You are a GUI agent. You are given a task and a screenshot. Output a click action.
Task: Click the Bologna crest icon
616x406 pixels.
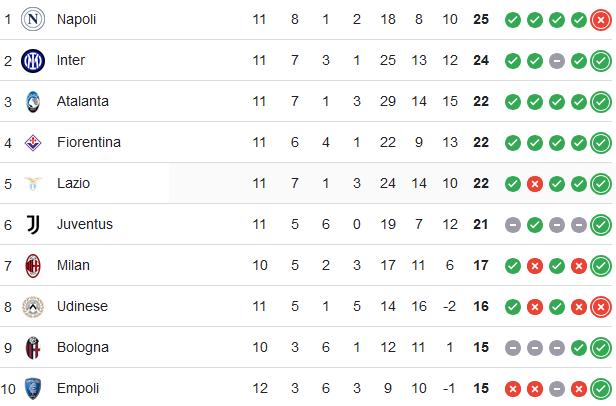pyautogui.click(x=33, y=348)
